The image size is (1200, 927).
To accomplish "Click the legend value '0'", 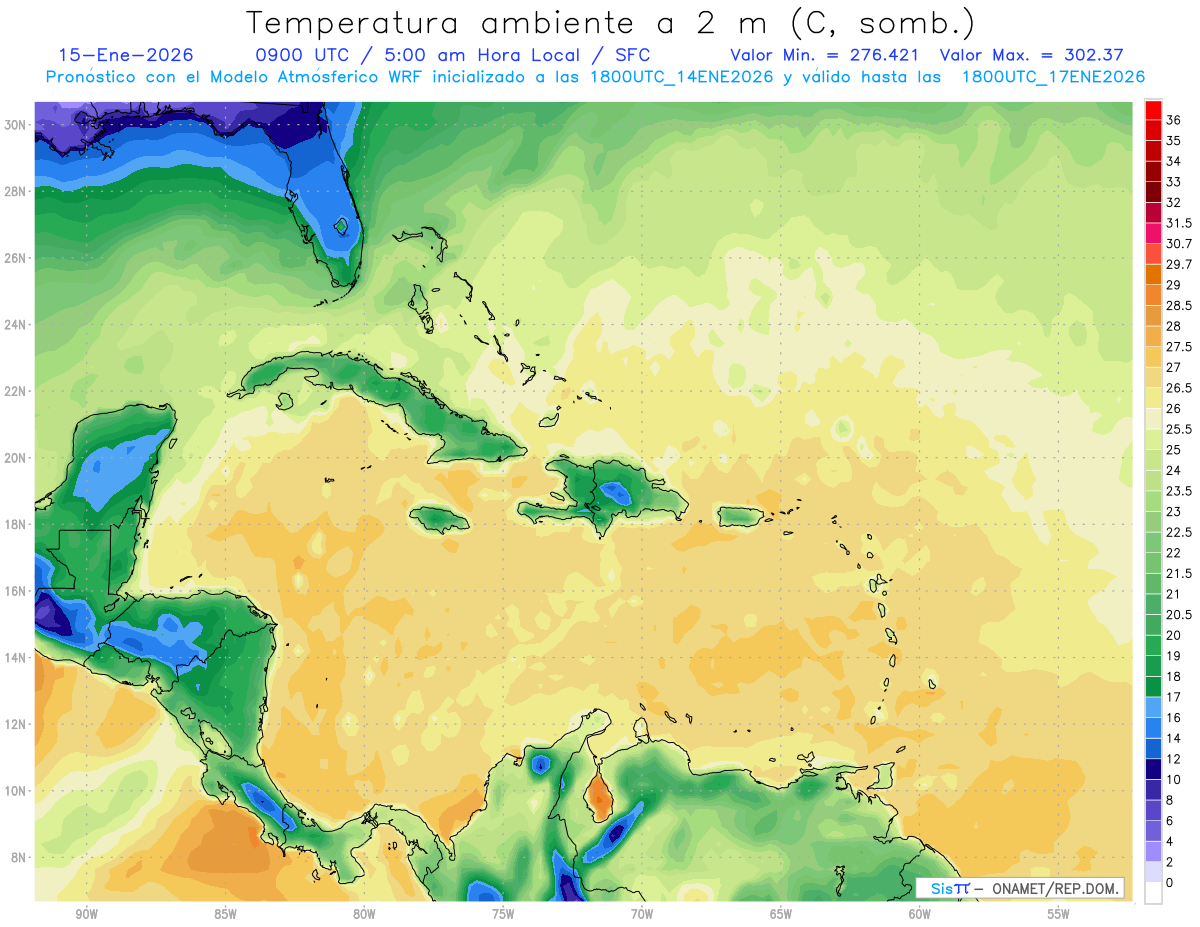I will [1170, 882].
